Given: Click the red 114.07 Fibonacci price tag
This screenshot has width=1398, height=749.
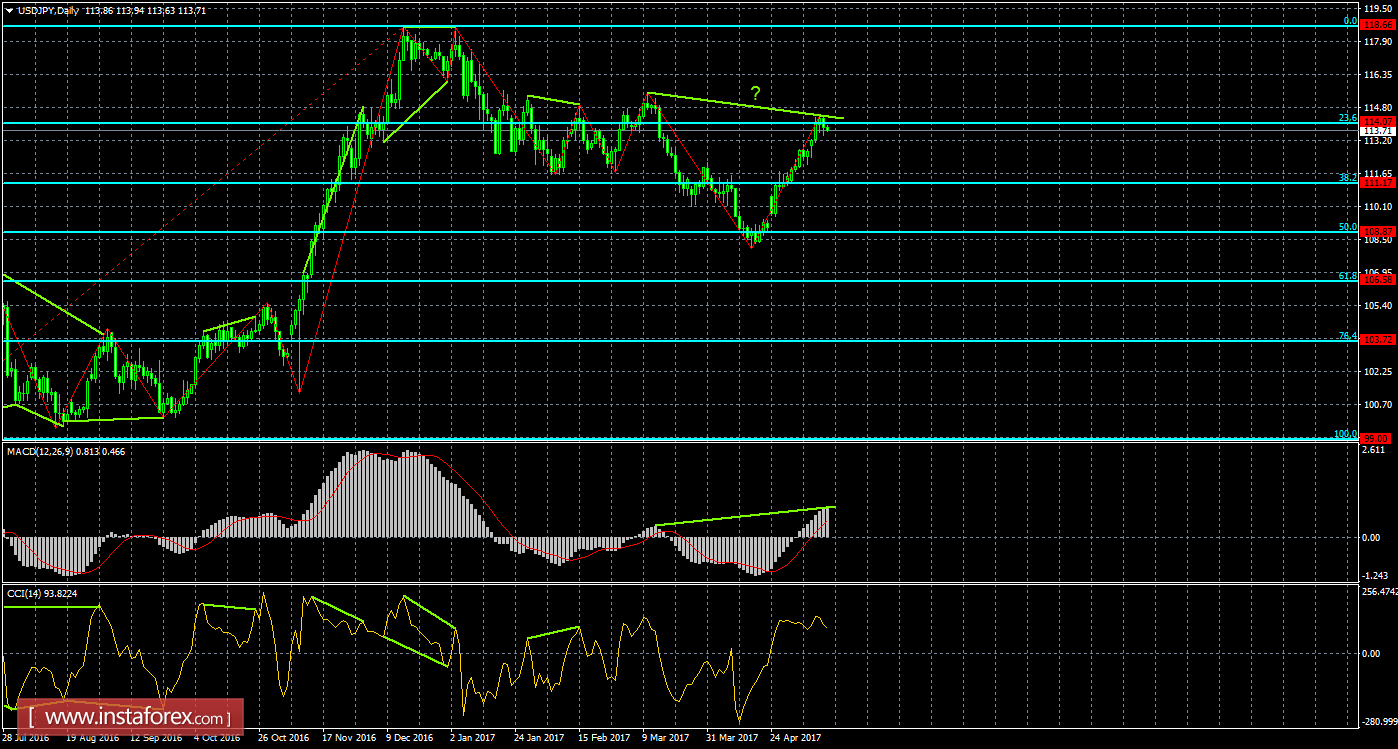Looking at the screenshot, I should coord(1378,122).
